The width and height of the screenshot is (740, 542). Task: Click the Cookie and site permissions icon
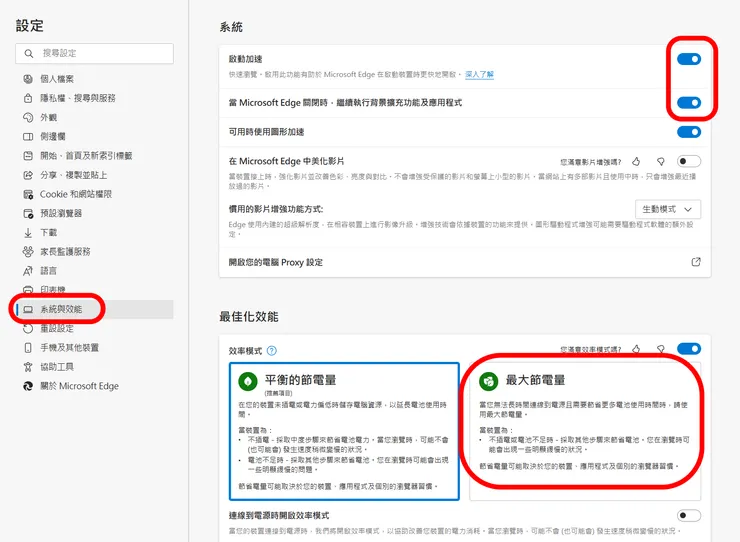pyautogui.click(x=28, y=194)
